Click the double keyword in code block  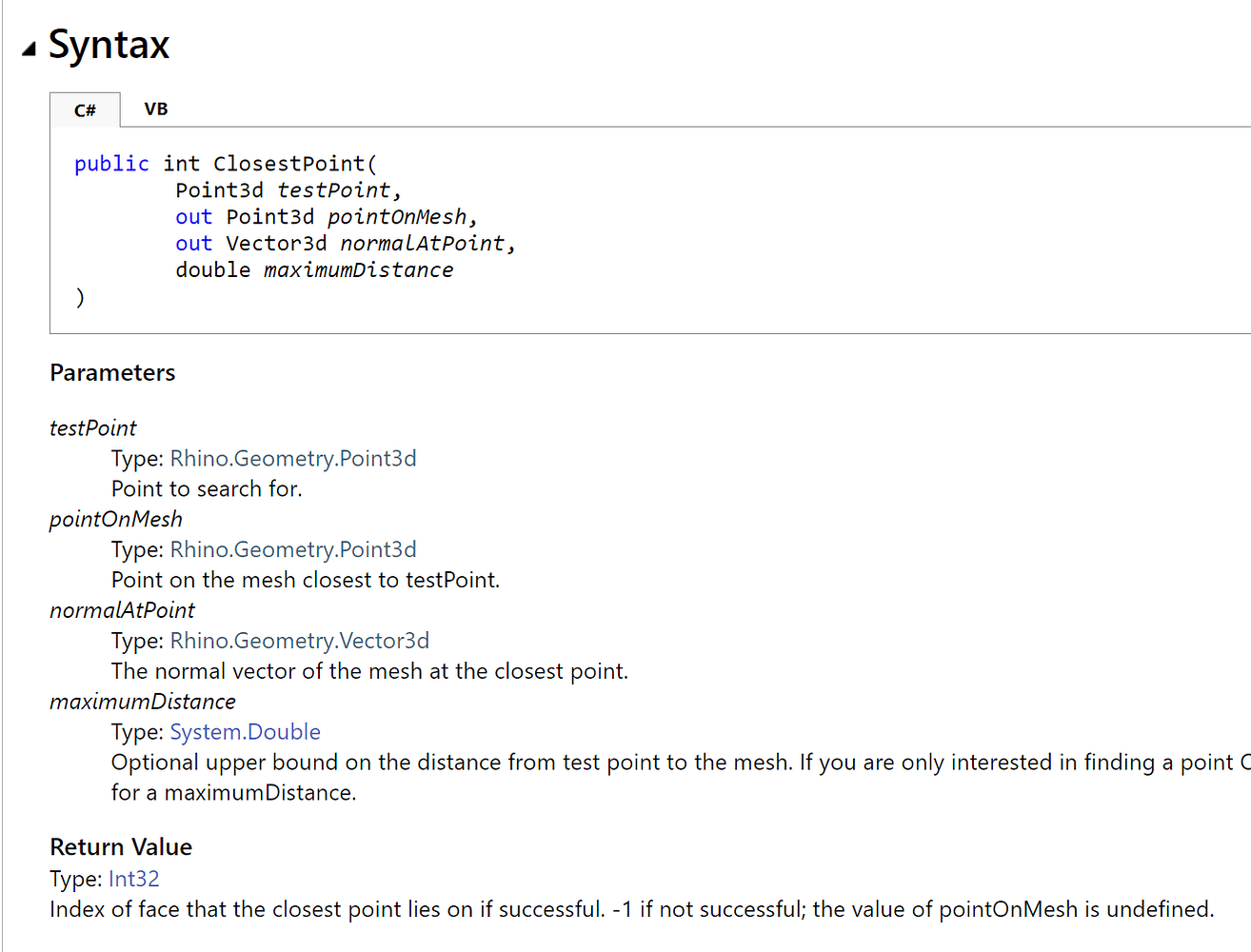(x=212, y=270)
